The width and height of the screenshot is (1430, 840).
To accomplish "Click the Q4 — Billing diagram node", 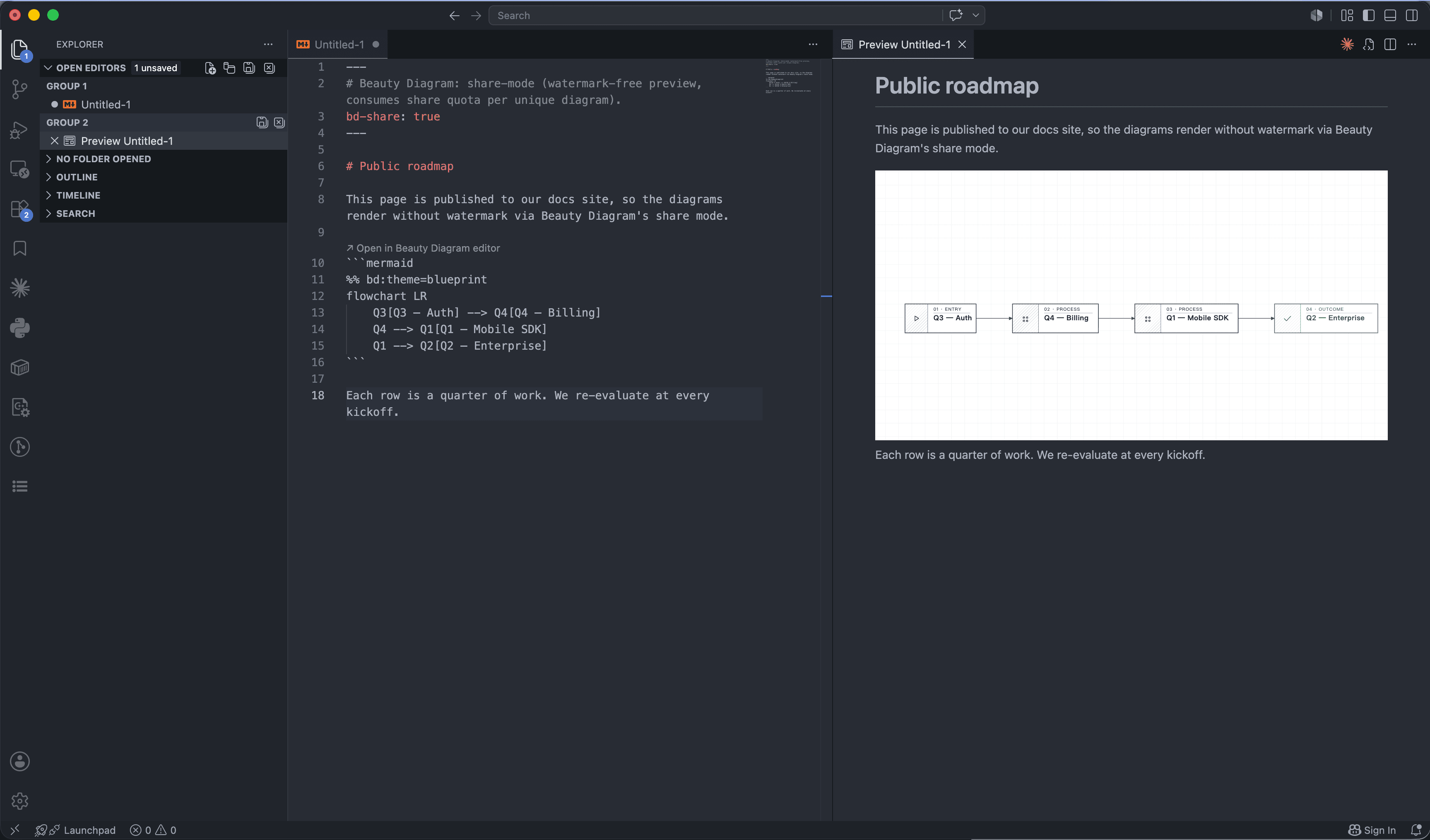I will point(1055,318).
